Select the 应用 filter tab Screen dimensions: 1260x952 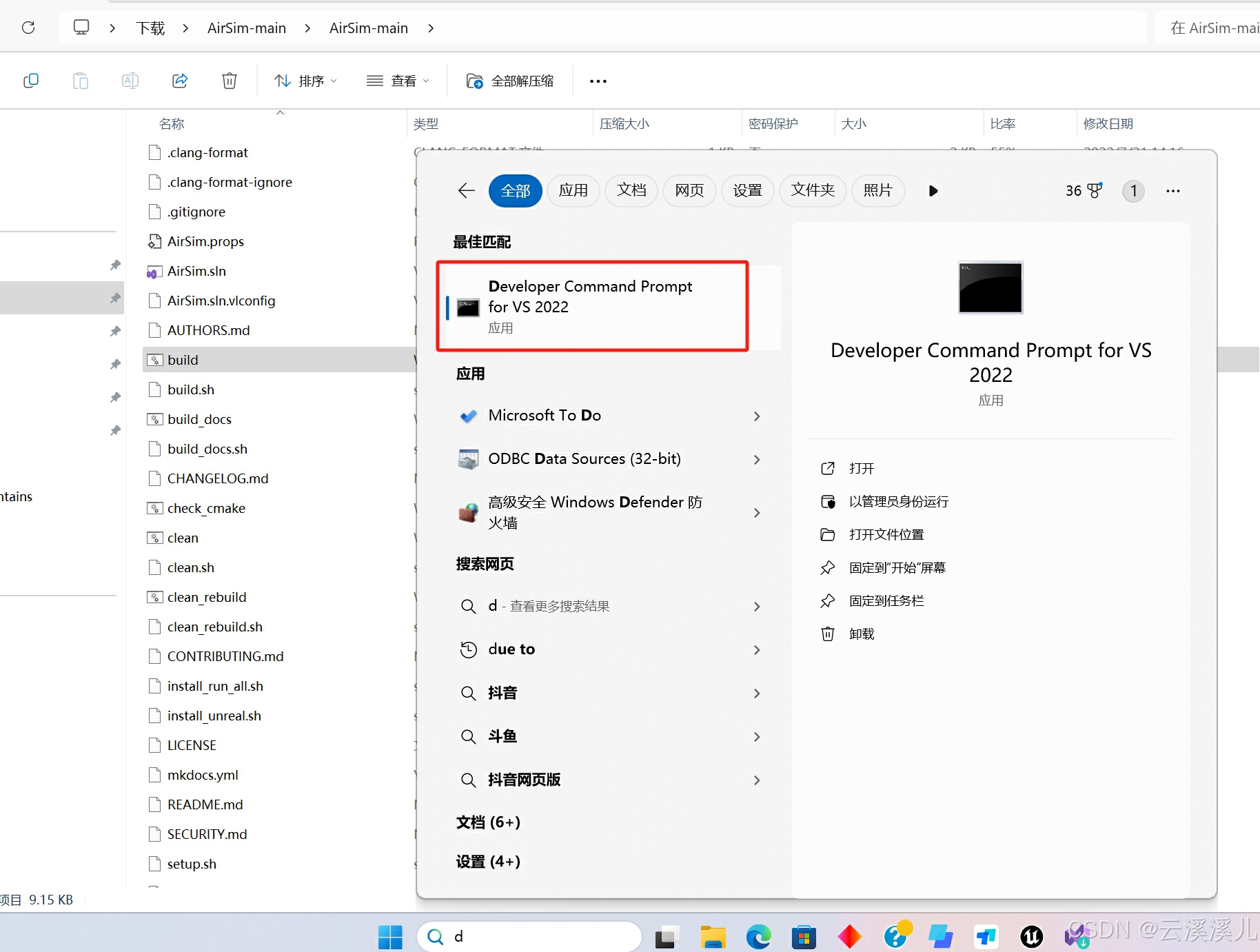pos(573,190)
